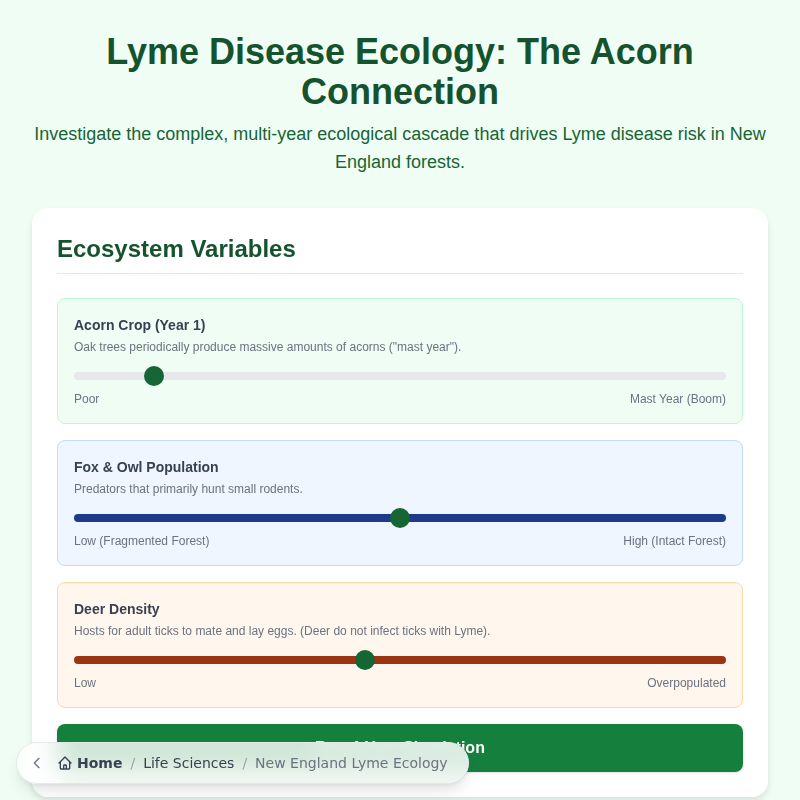Click the Poor label under the acorn slider
The image size is (800, 800).
pos(86,399)
